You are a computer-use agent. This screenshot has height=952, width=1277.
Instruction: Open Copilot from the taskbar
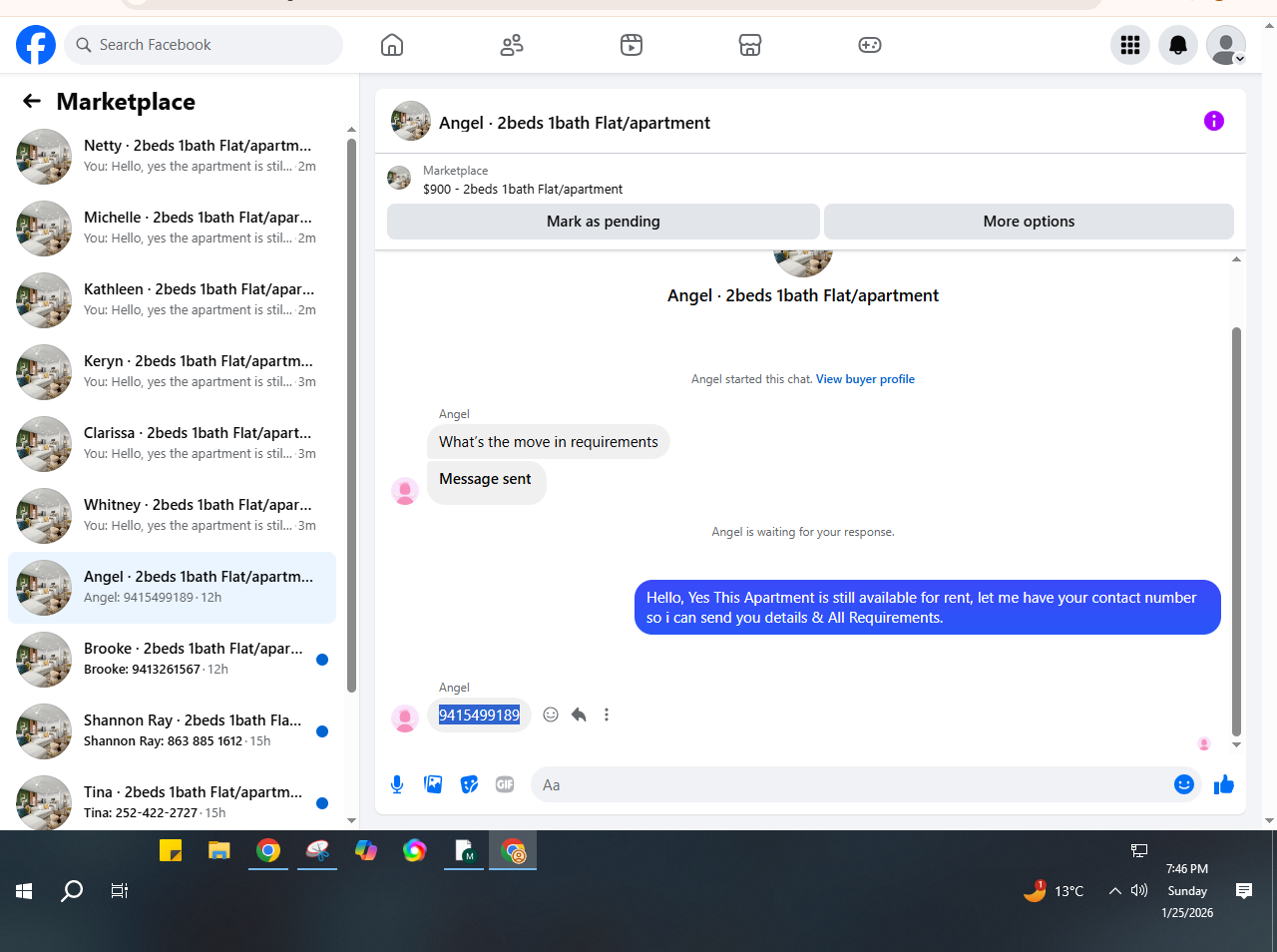coord(366,850)
